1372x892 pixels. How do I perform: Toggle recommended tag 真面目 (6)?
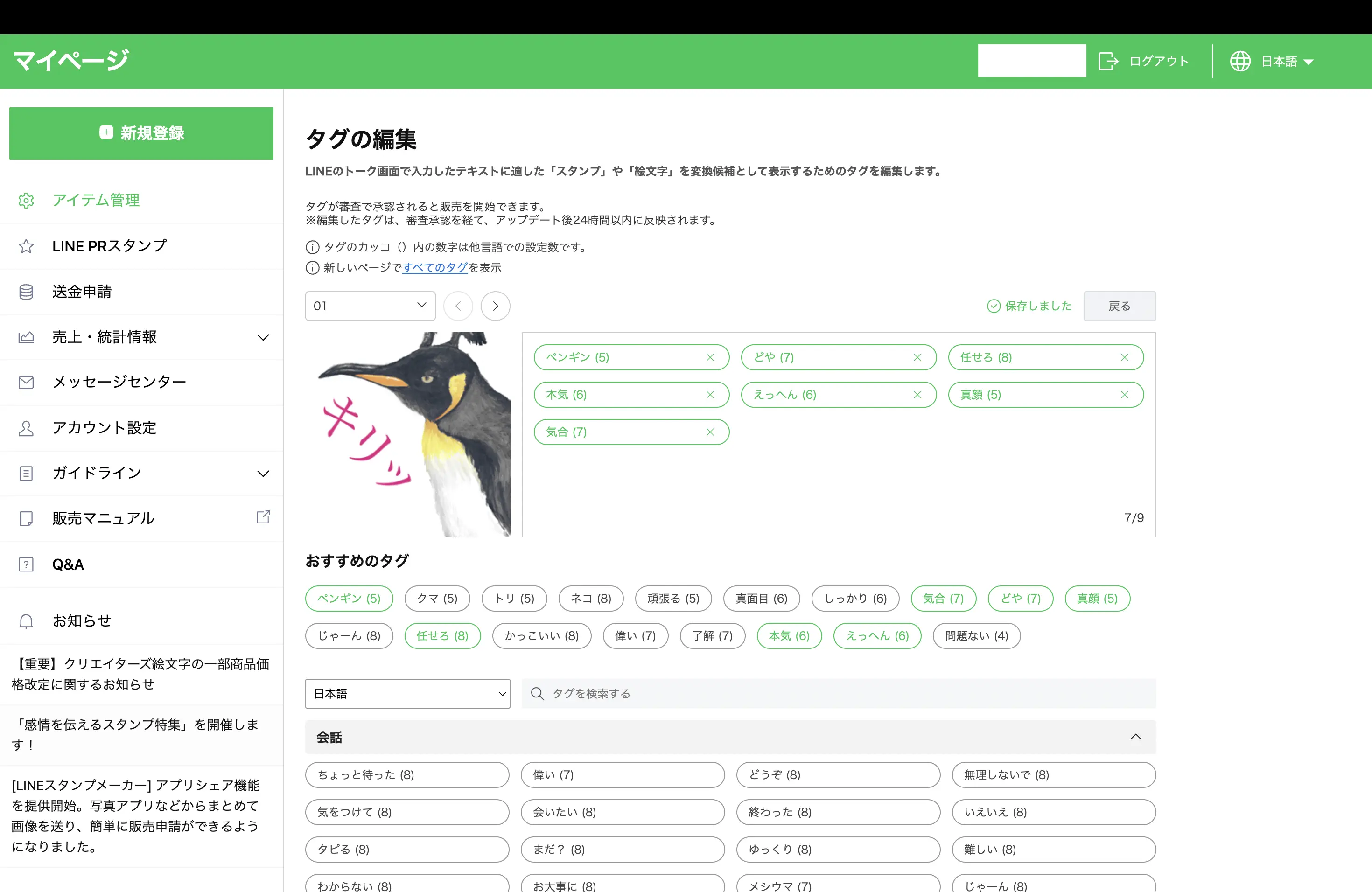(x=762, y=598)
